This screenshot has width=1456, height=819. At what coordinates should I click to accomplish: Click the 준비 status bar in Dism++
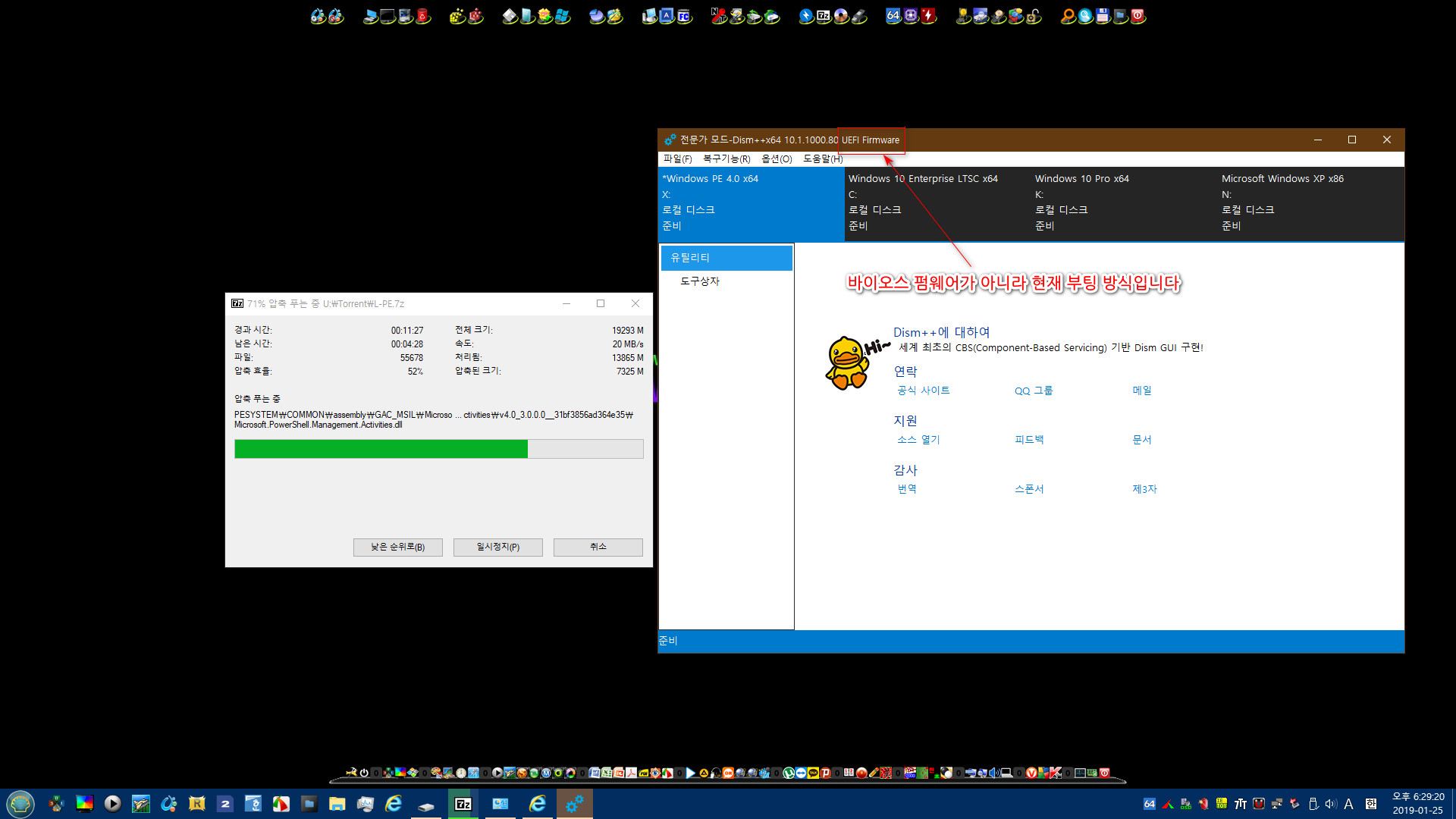point(1031,641)
